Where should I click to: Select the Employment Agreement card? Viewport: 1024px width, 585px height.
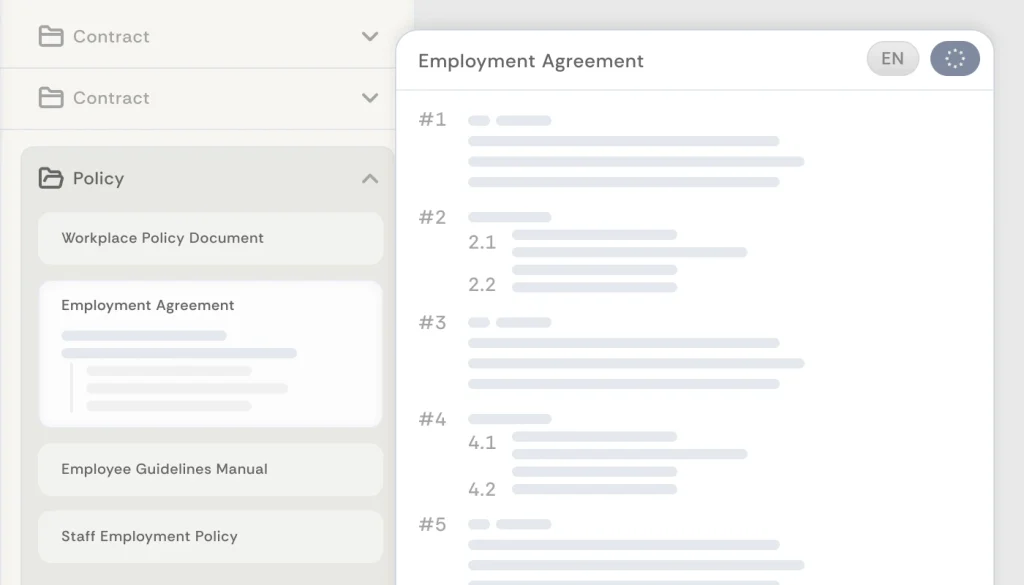(210, 353)
